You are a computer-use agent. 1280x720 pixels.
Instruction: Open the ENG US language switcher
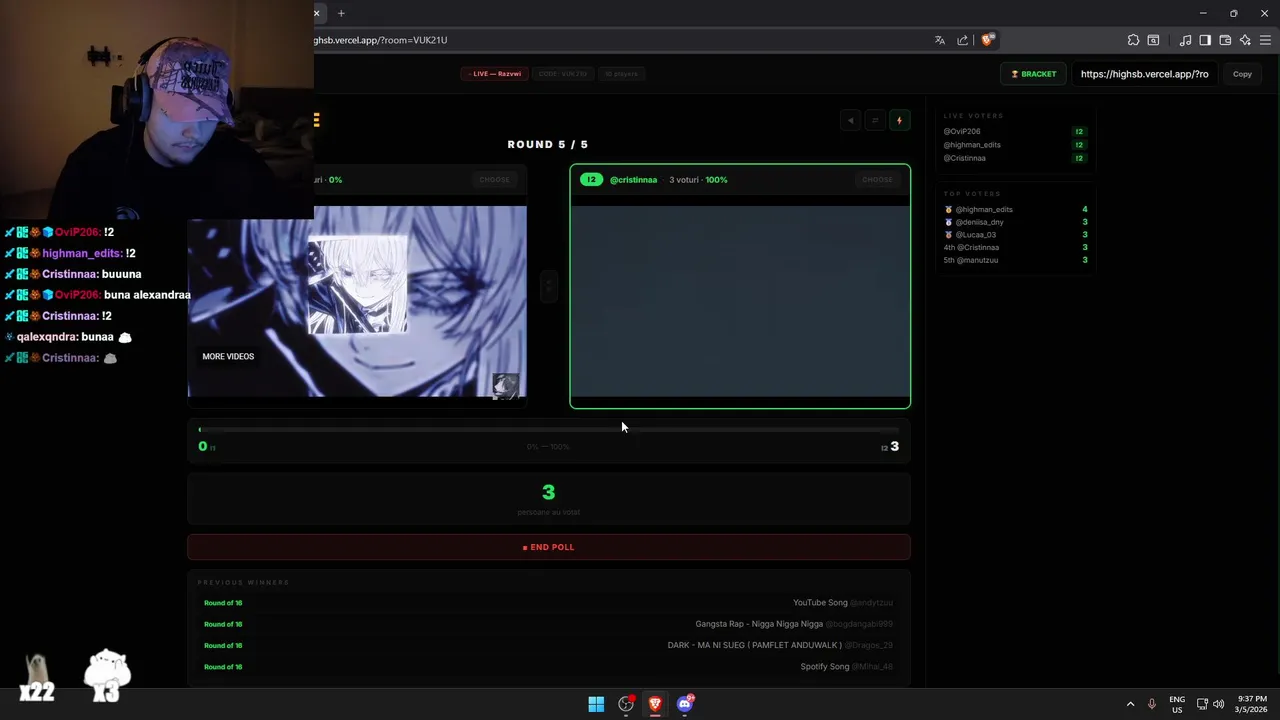[1177, 704]
